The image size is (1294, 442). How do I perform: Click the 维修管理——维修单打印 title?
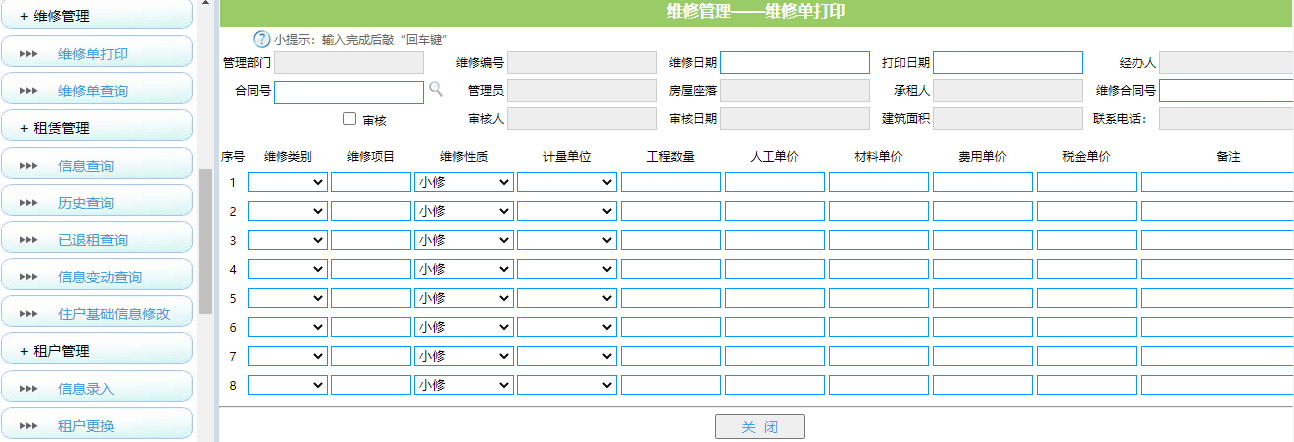(x=756, y=12)
